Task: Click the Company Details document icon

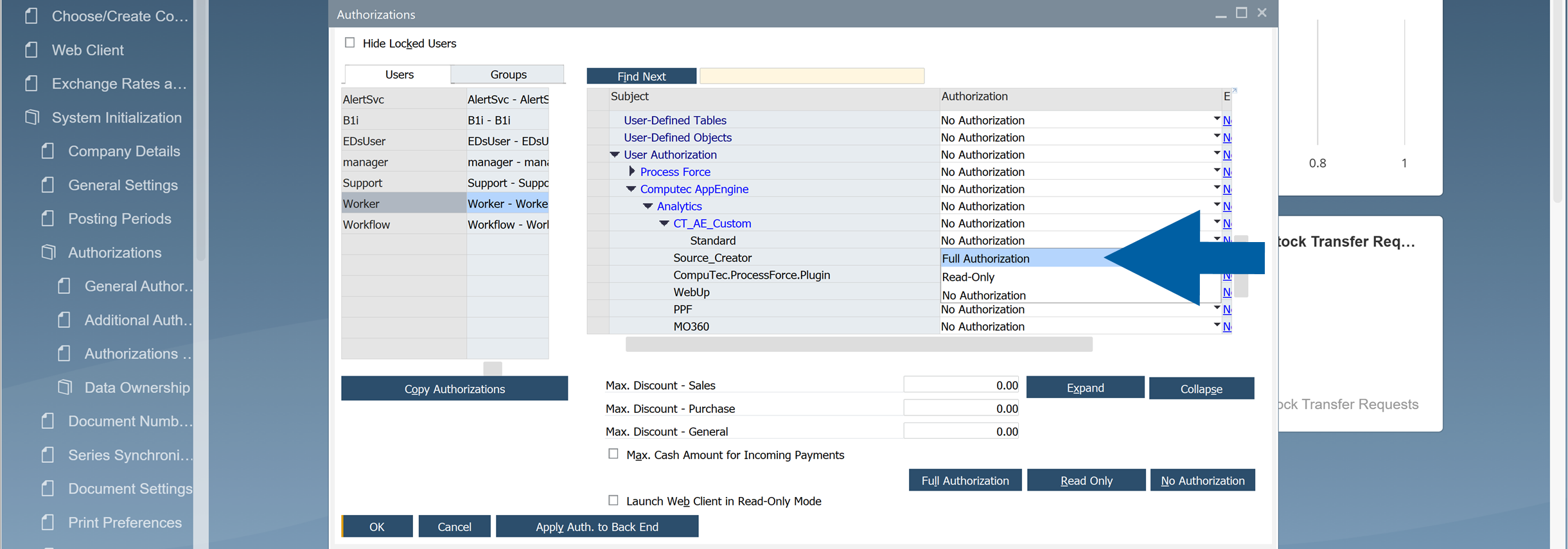Action: pyautogui.click(x=48, y=151)
